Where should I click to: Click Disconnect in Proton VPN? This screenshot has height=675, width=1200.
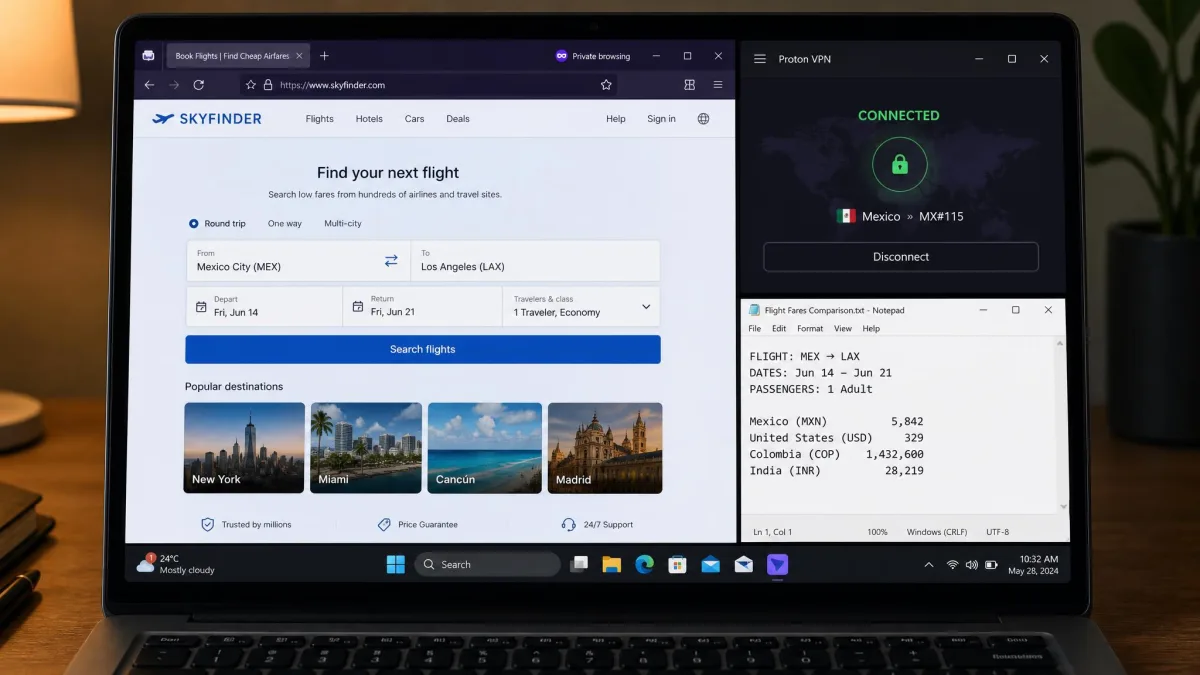(x=901, y=257)
